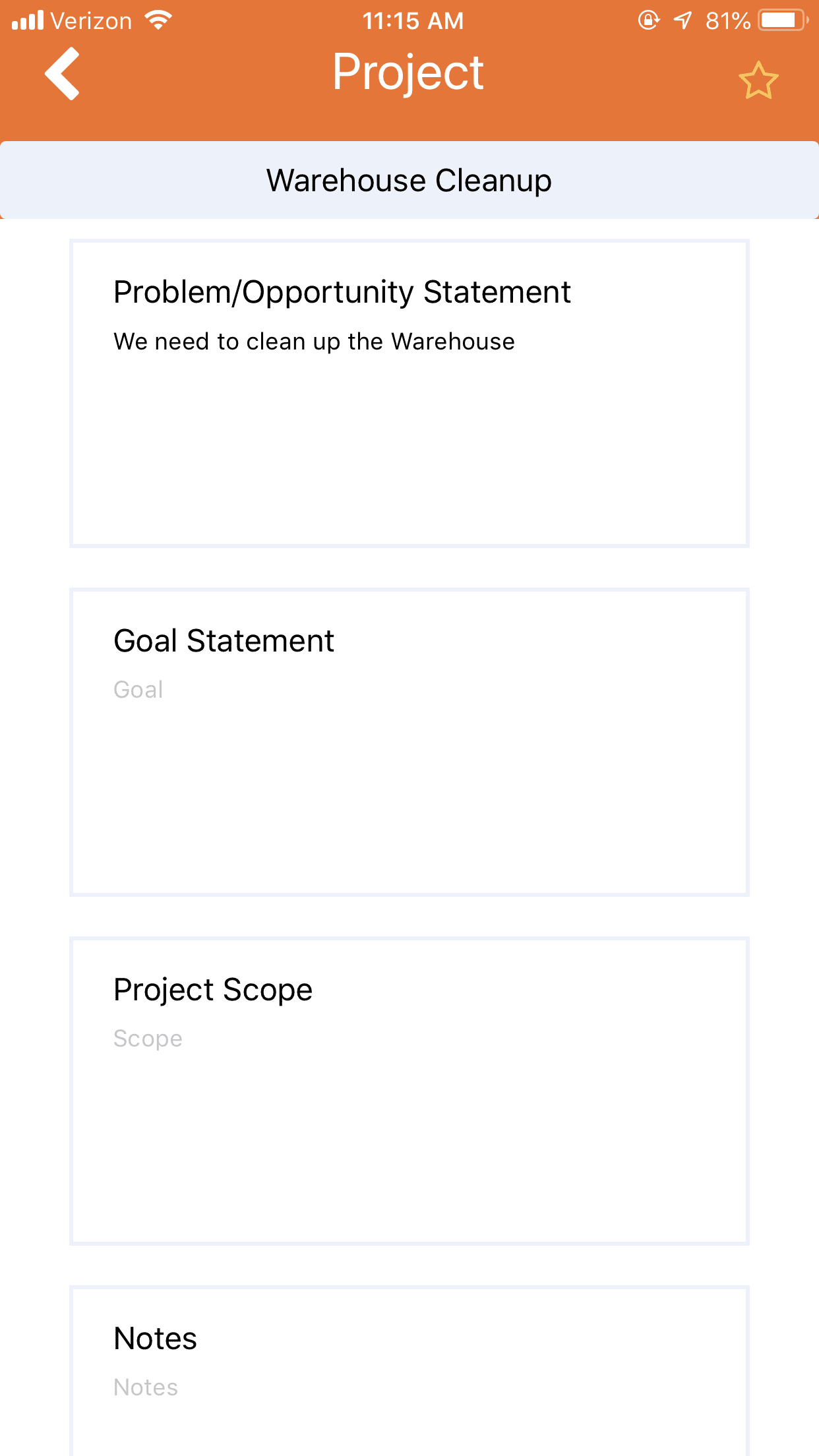Select the Warehouse Cleanup project name bar
The height and width of the screenshot is (1456, 819).
click(409, 180)
